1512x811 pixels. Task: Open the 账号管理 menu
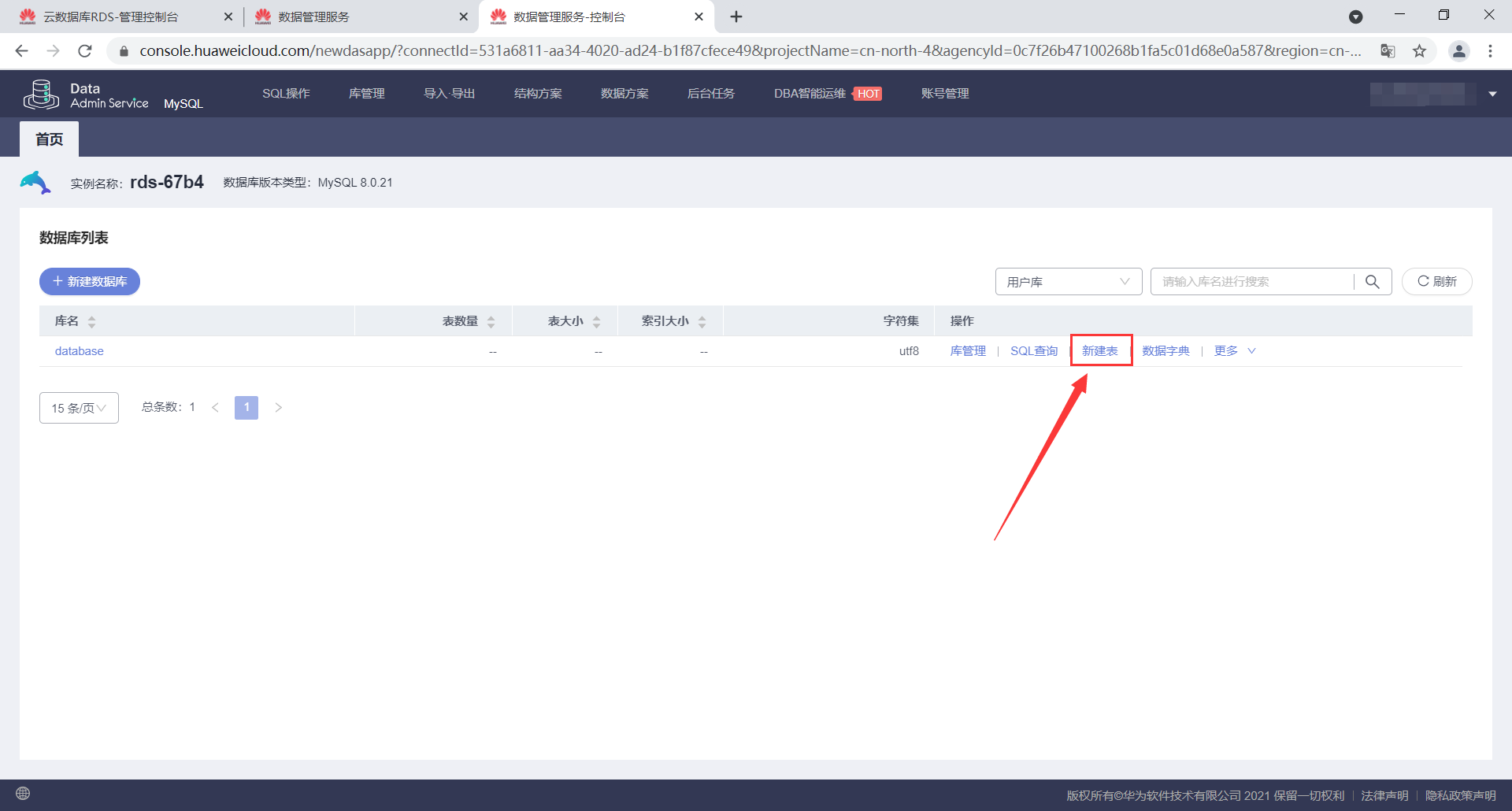pyautogui.click(x=945, y=94)
